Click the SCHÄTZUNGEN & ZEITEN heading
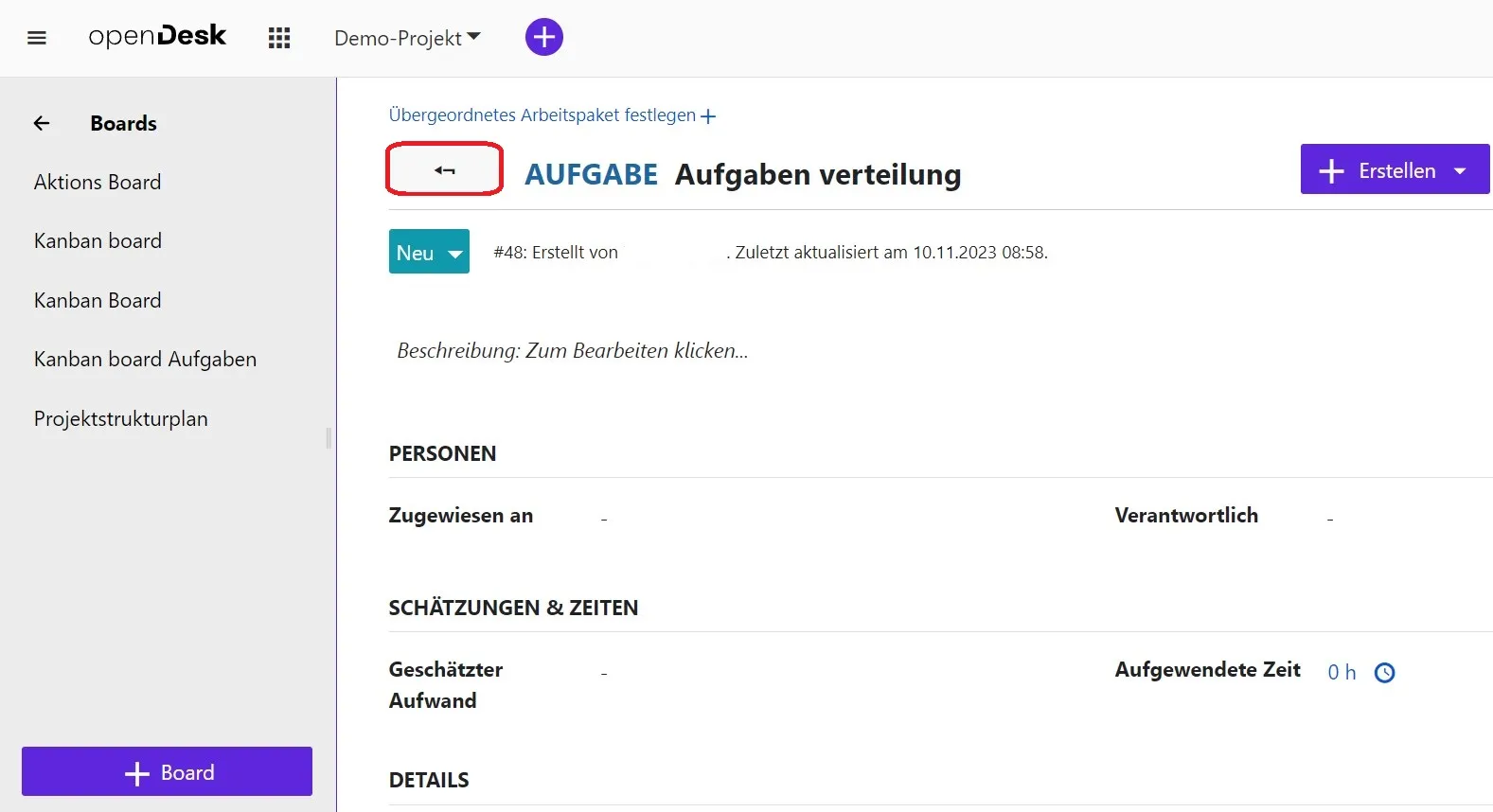 point(513,608)
